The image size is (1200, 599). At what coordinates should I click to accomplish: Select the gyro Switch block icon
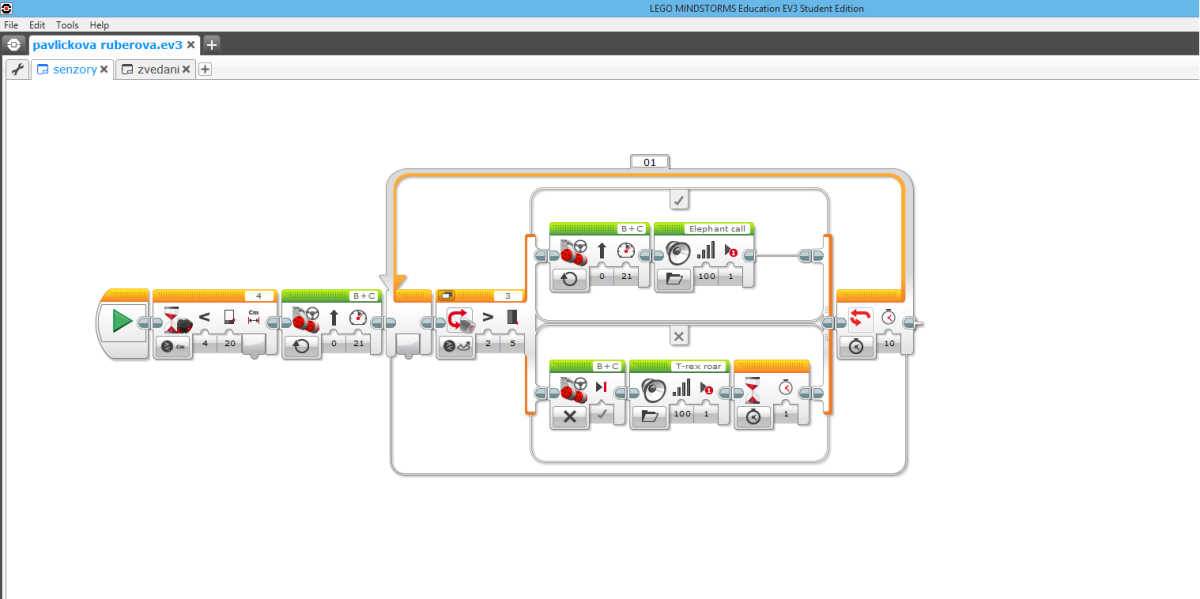click(458, 318)
